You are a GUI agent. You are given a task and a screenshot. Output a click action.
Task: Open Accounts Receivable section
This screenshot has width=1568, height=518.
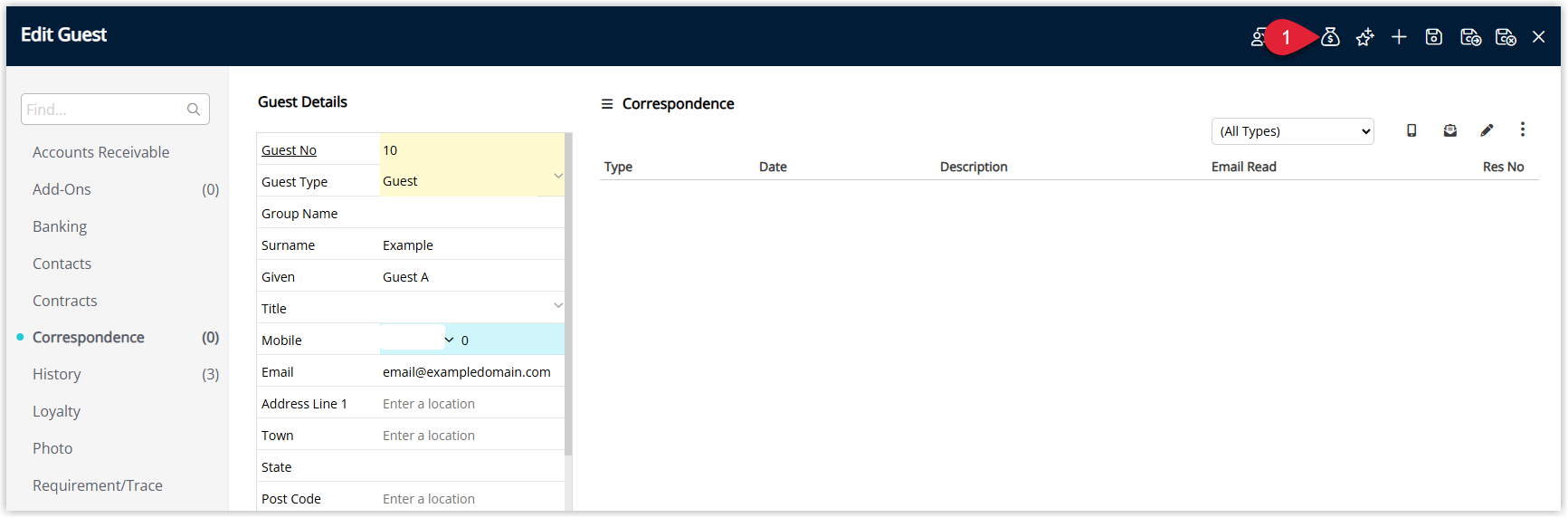(x=100, y=152)
